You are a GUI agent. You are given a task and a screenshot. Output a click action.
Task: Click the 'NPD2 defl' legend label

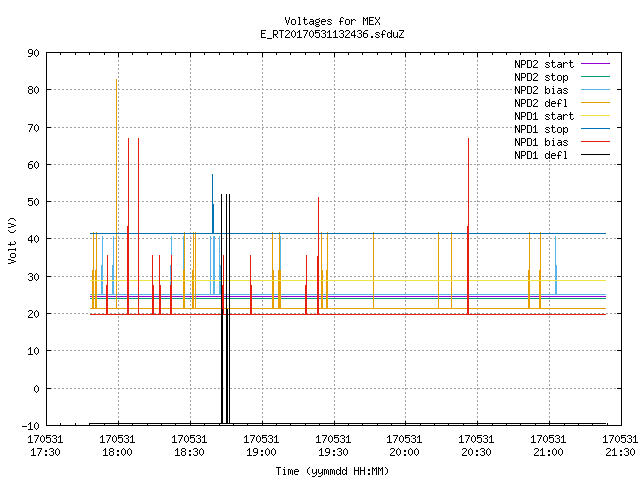pyautogui.click(x=541, y=103)
